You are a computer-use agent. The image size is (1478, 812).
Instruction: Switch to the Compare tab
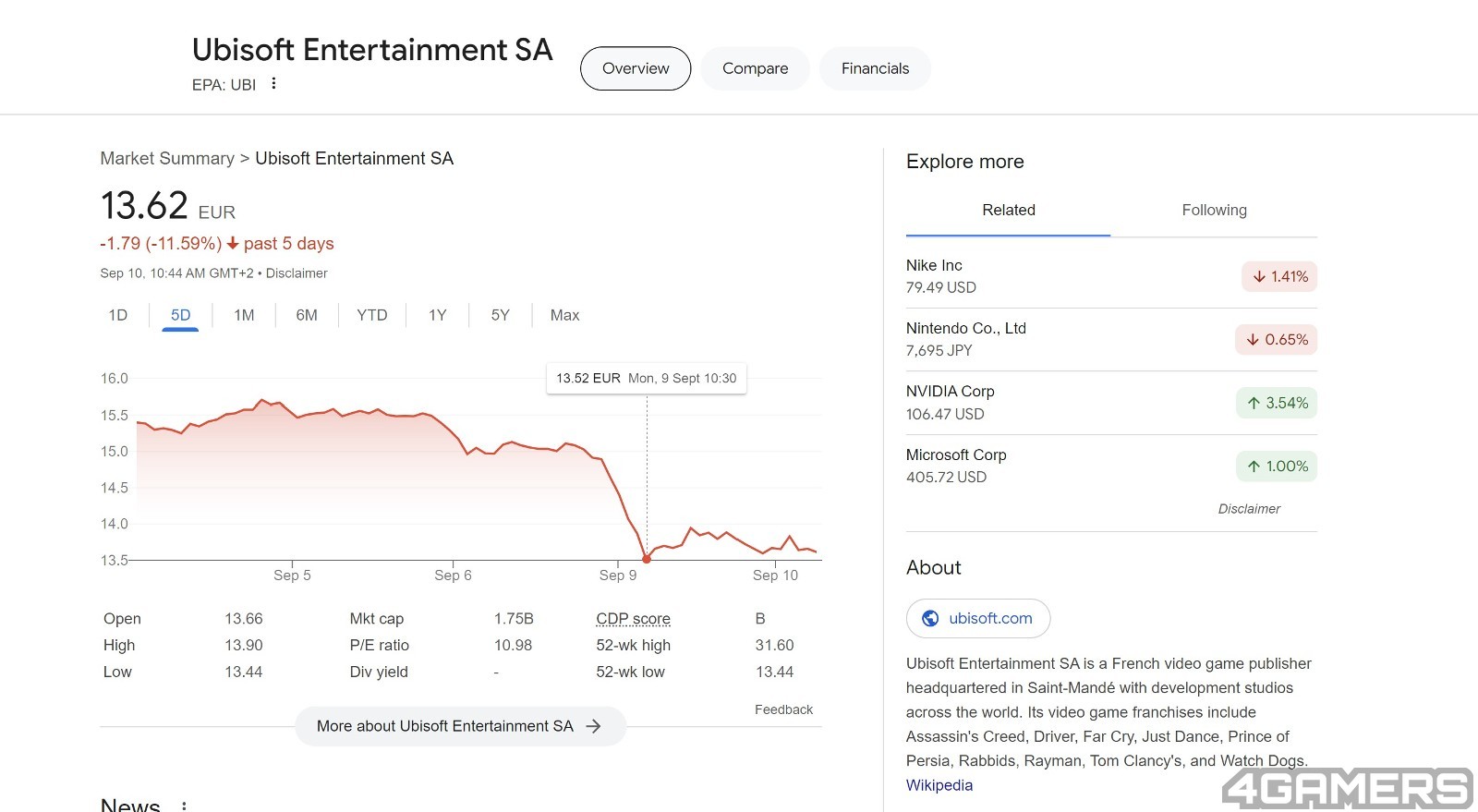(x=755, y=68)
